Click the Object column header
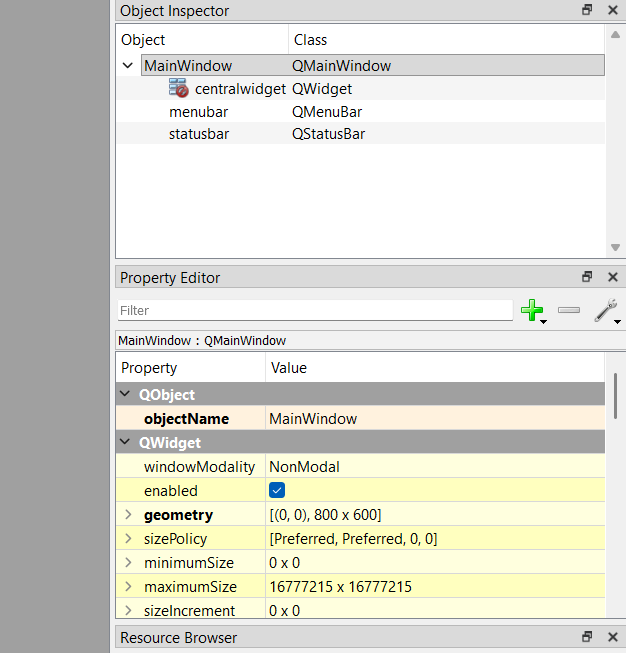 (x=202, y=40)
